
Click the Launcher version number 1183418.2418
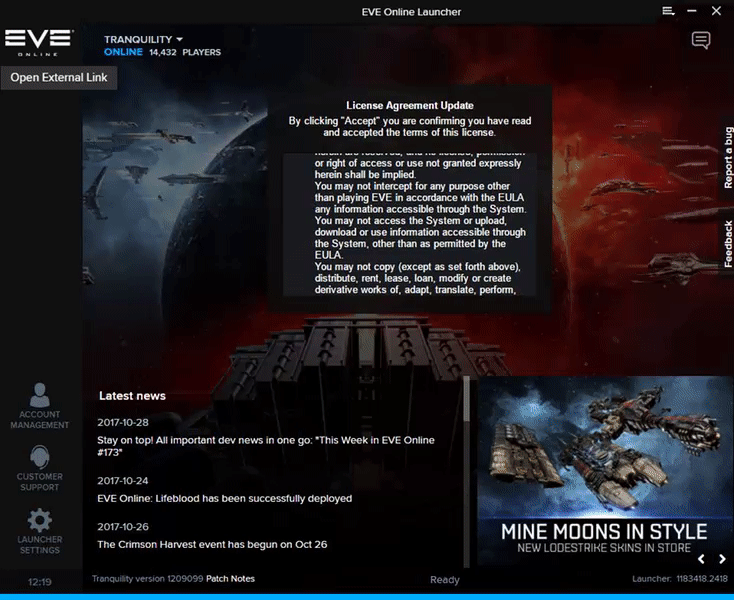(702, 578)
